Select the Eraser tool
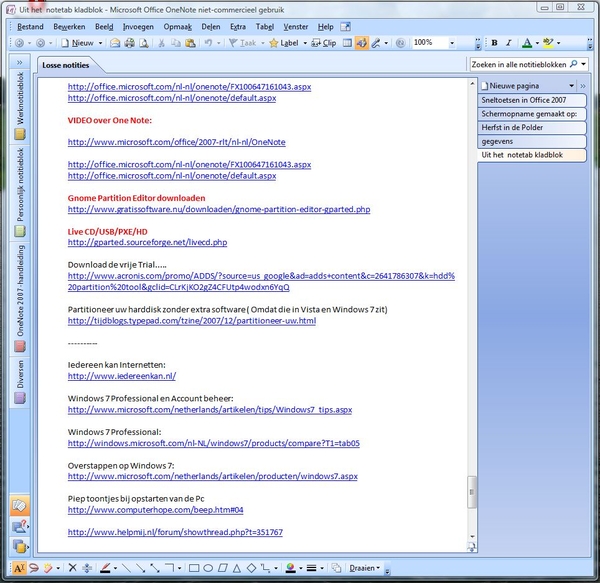 pyautogui.click(x=48, y=568)
